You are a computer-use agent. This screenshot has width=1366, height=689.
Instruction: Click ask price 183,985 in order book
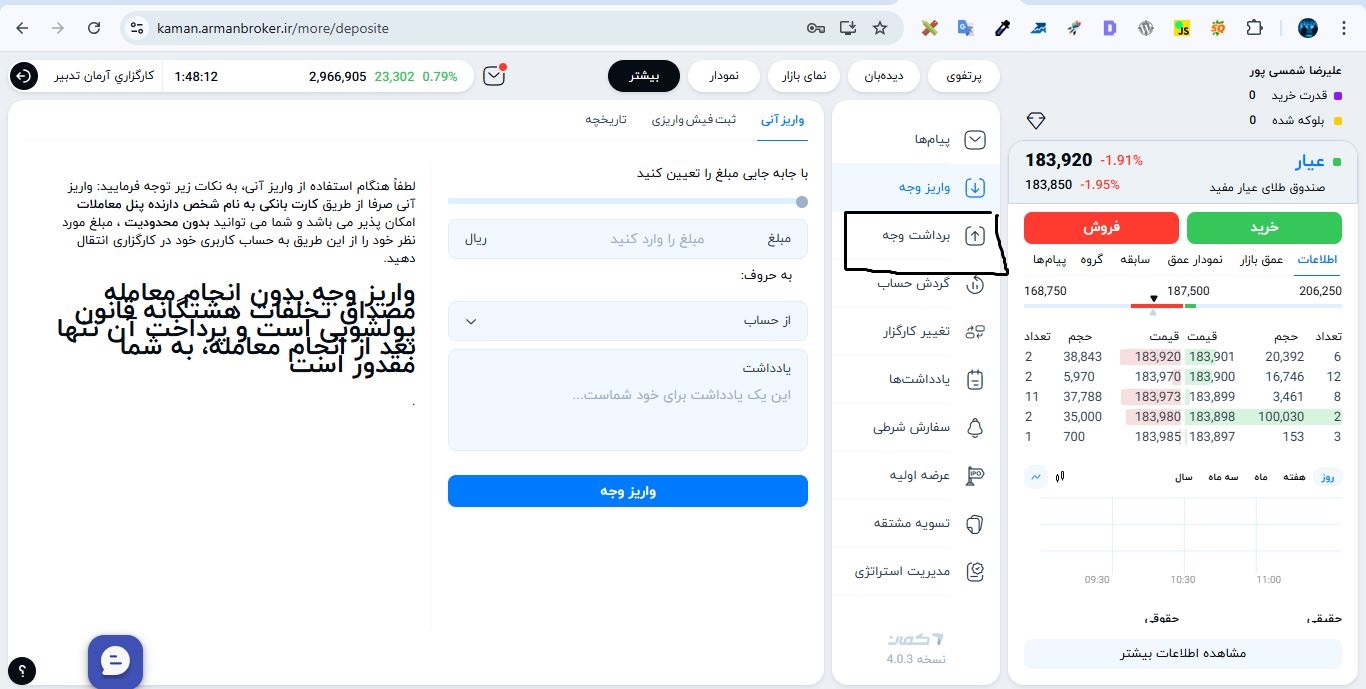pyautogui.click(x=1157, y=437)
